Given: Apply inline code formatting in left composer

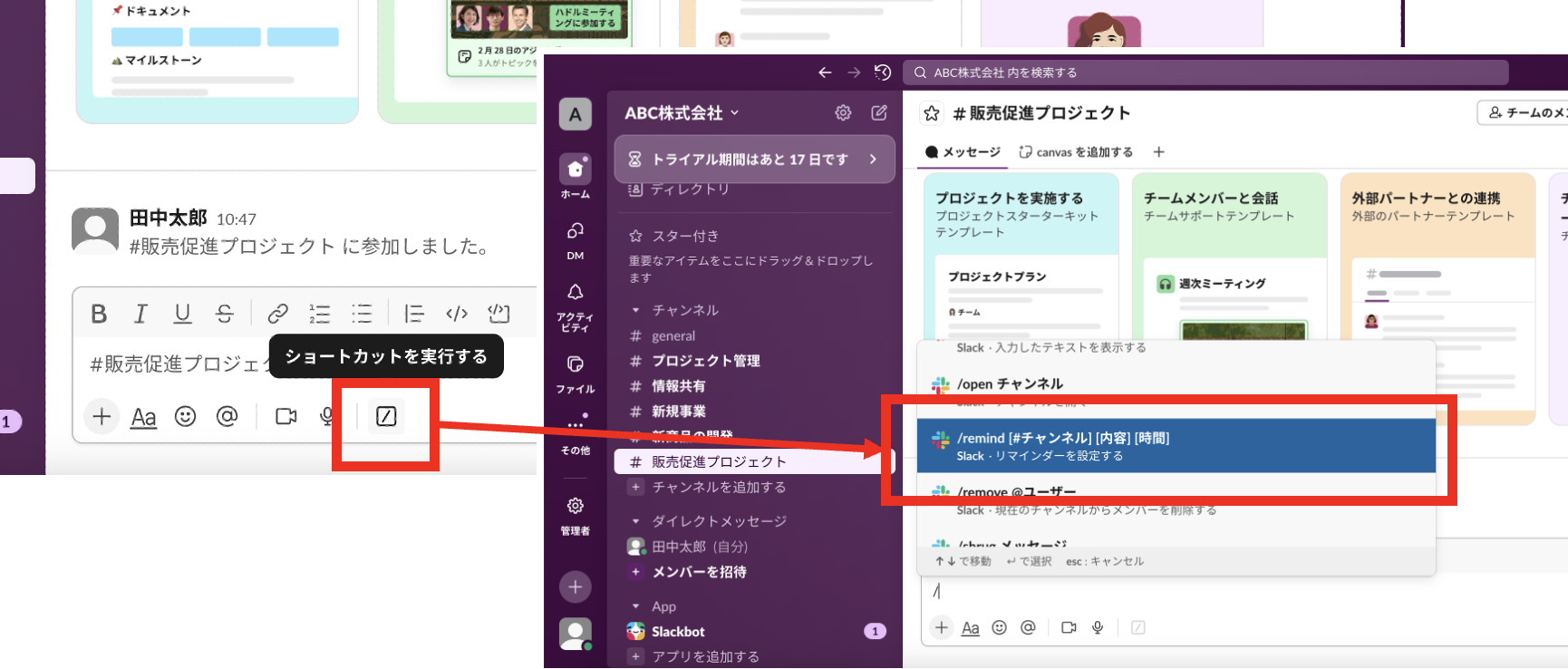Looking at the screenshot, I should [457, 314].
